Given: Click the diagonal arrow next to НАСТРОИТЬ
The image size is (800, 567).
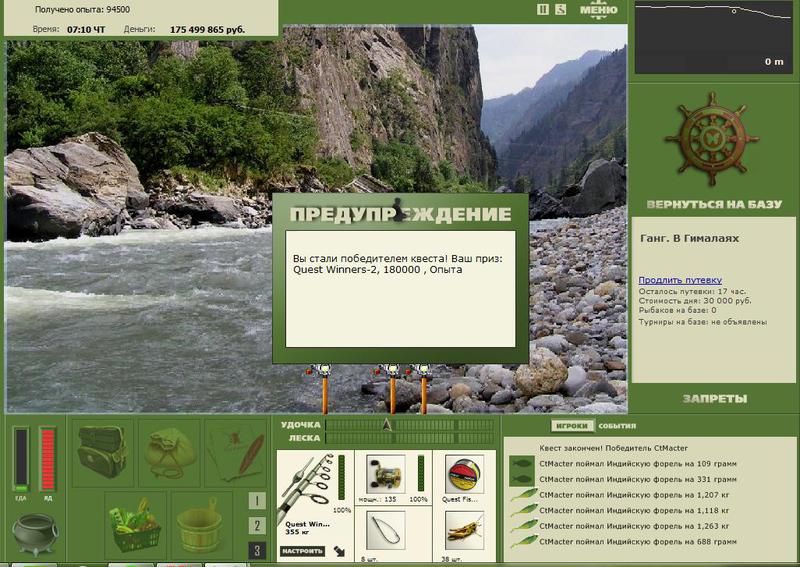Looking at the screenshot, I should coord(339,551).
